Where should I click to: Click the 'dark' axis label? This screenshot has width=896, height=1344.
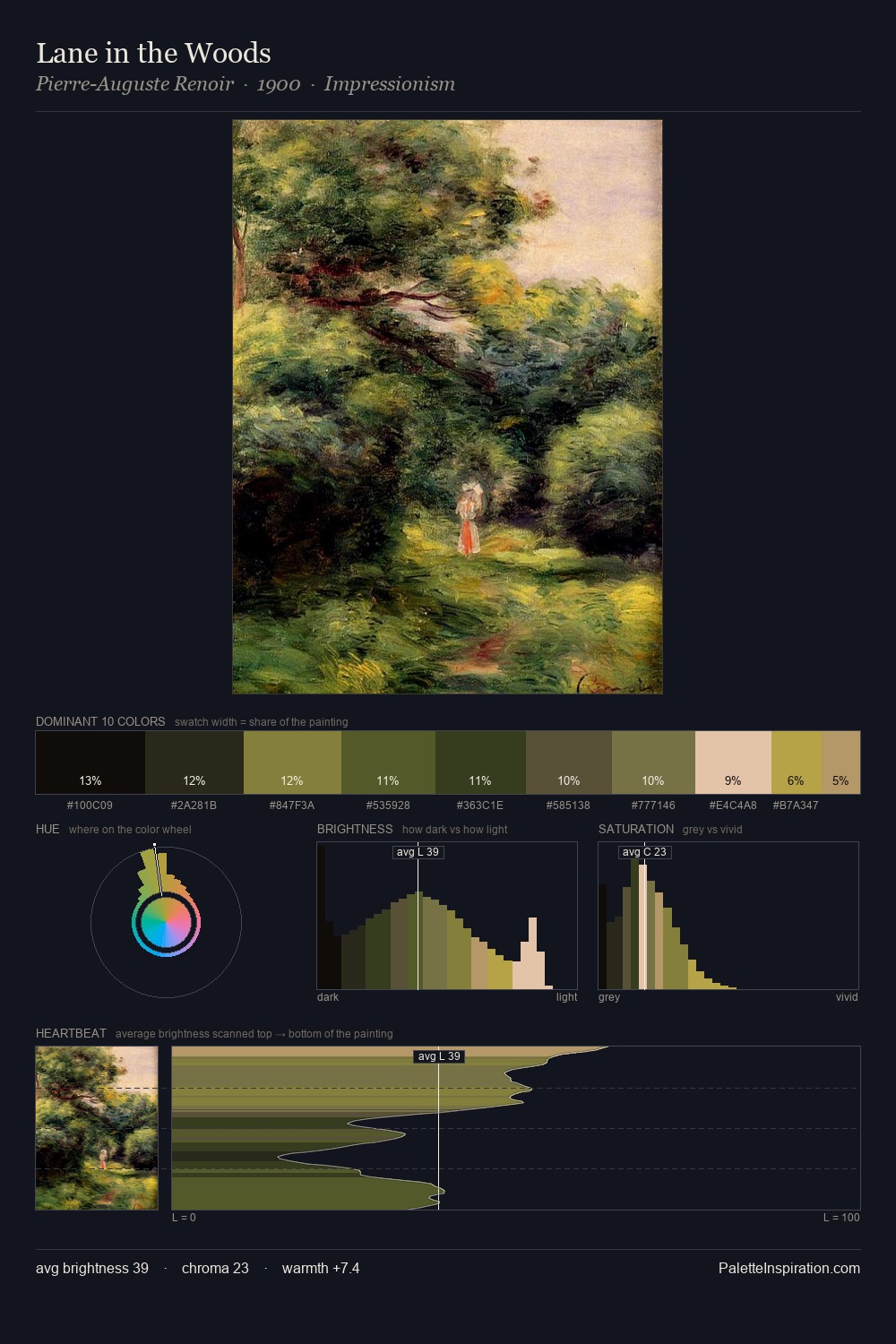328,997
